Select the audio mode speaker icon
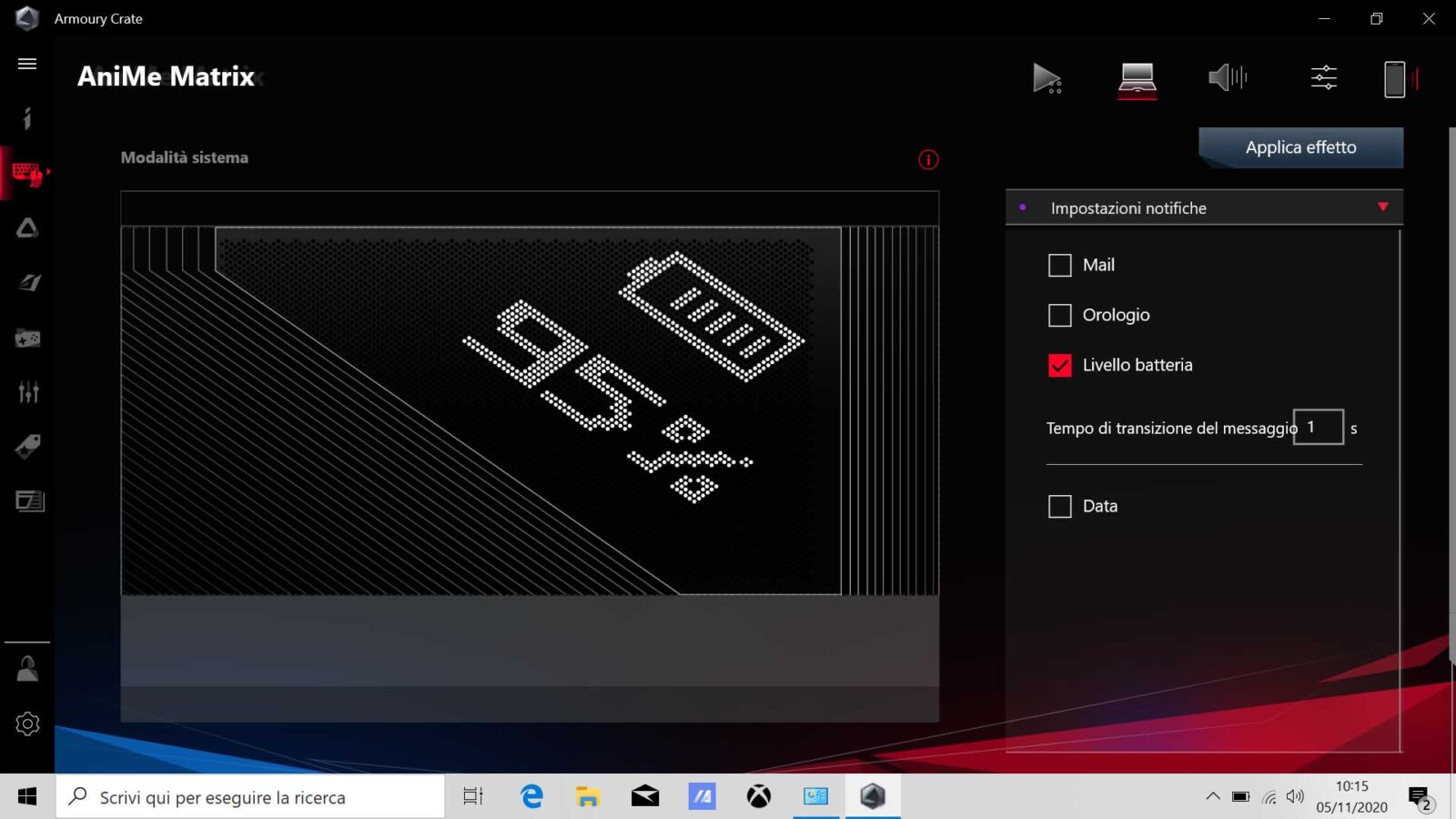The image size is (1456, 819). tap(1227, 77)
